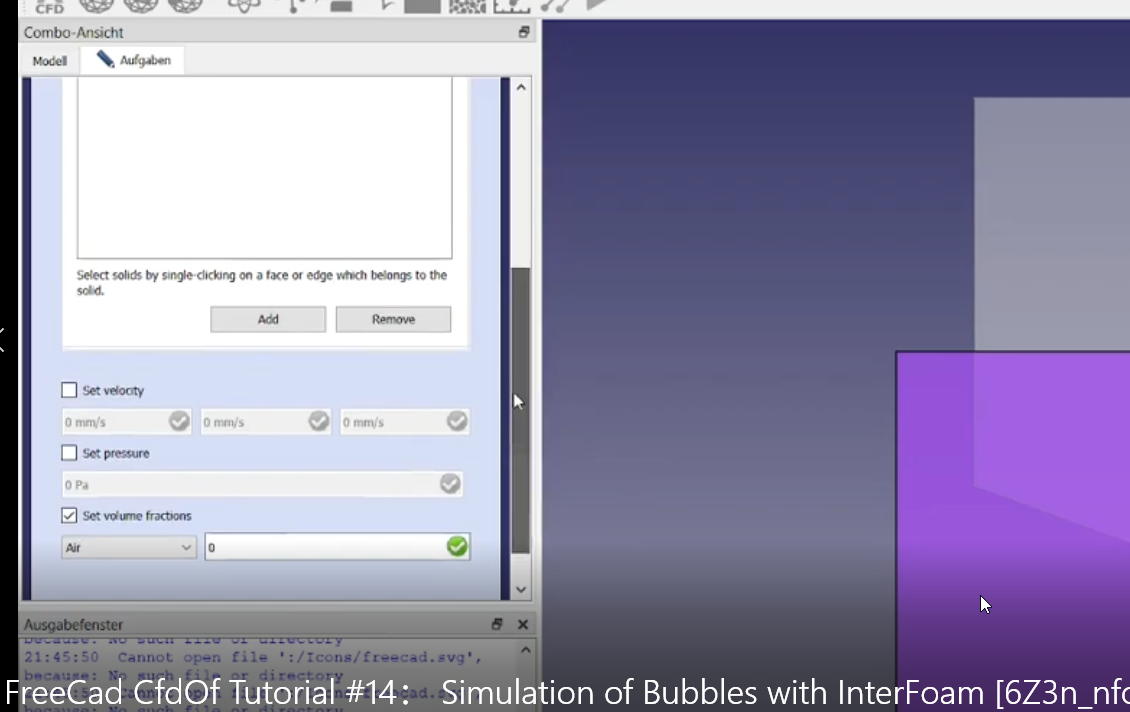The width and height of the screenshot is (1130, 712).
Task: Click the 'Ausgabefenster' panel title
Action: pyautogui.click(x=74, y=625)
